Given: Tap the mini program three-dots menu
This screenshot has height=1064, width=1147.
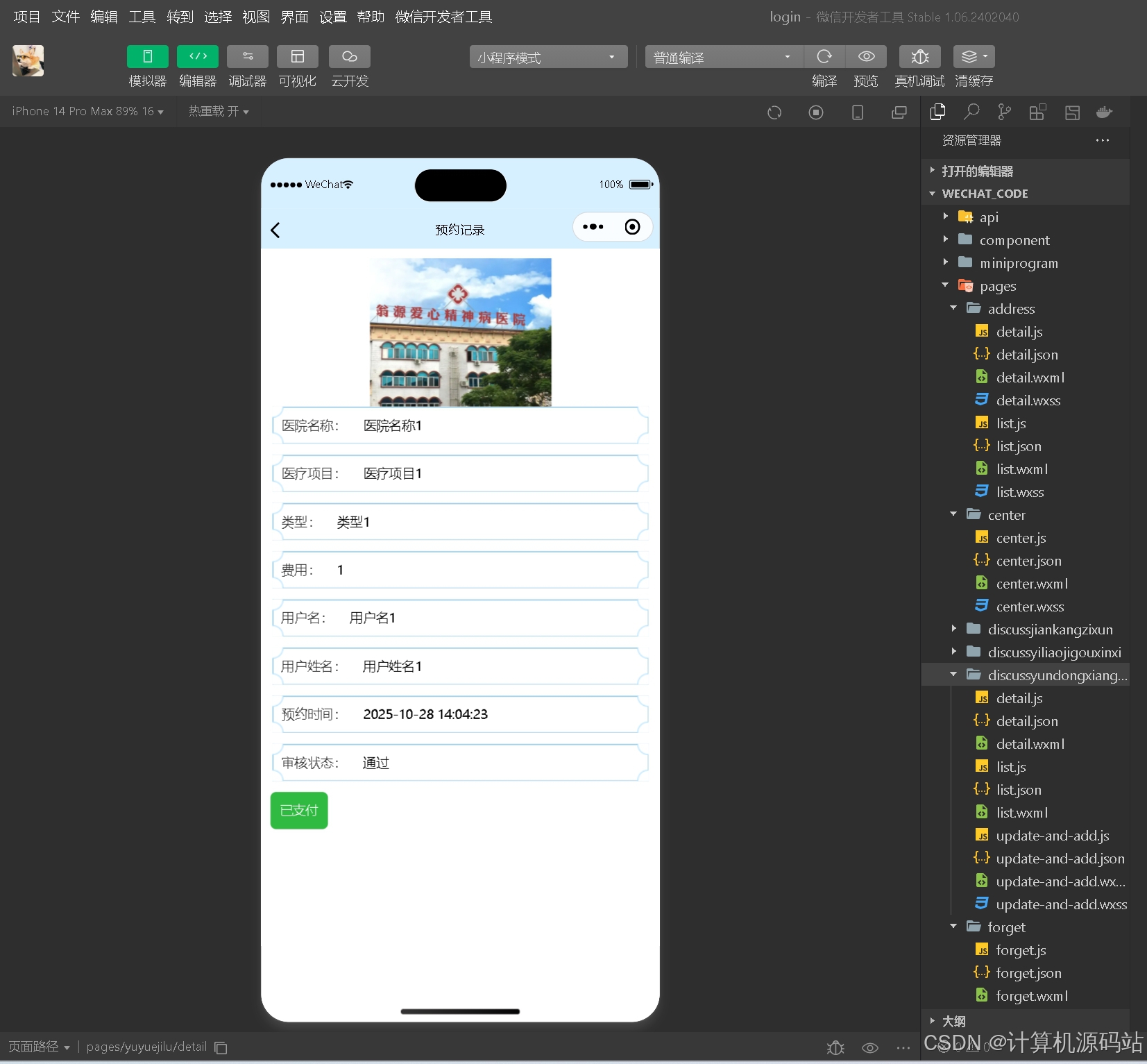Looking at the screenshot, I should coord(593,227).
